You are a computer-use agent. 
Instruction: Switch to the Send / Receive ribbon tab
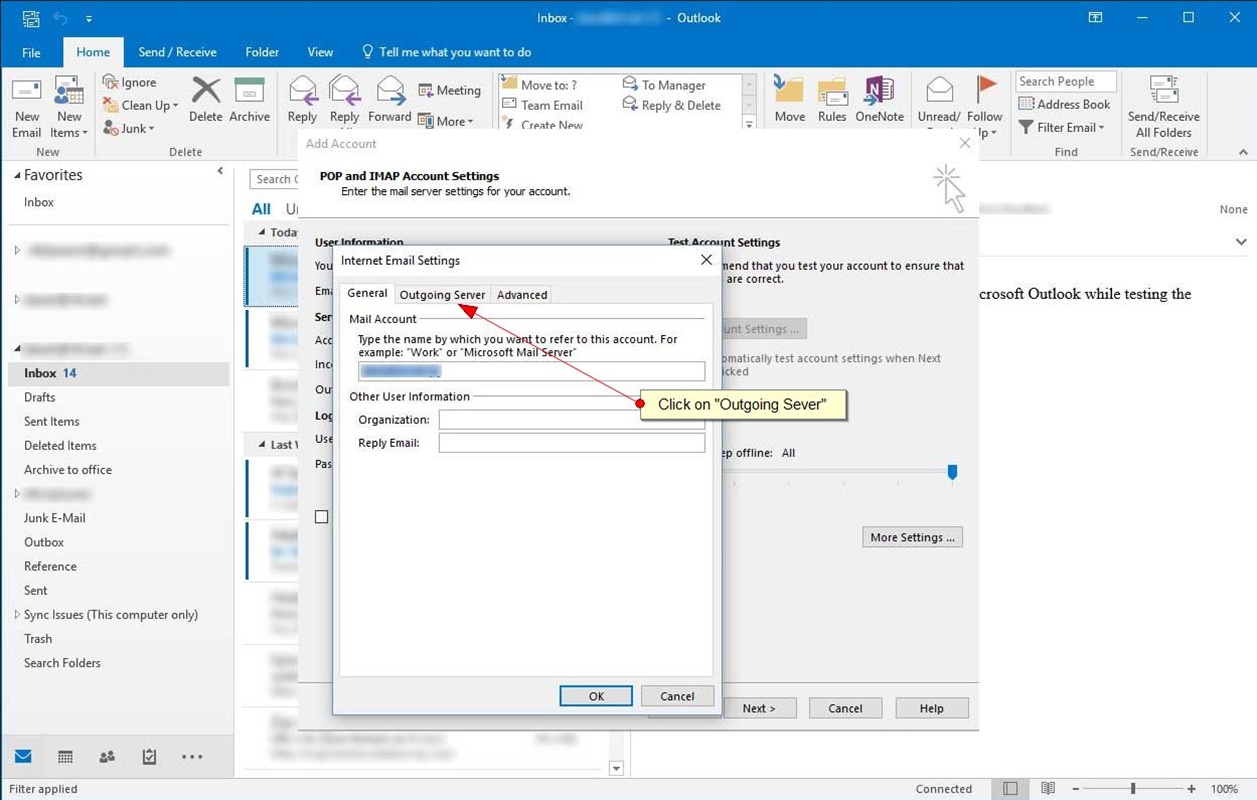[x=177, y=52]
